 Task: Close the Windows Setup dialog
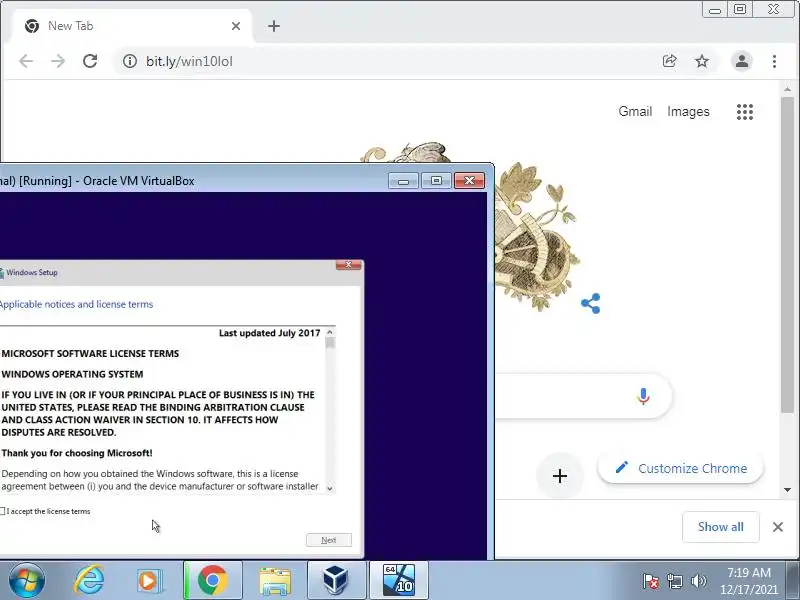pos(348,264)
